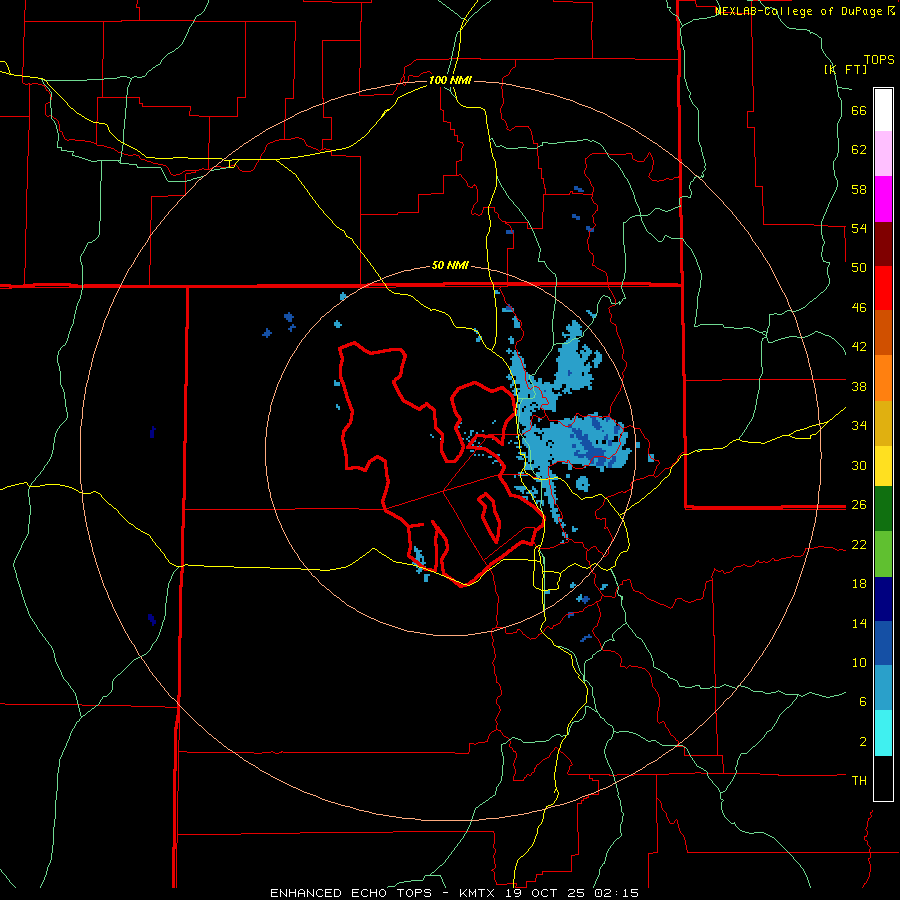The image size is (900, 900).
Task: Click the dark red band near 50 K FT
Action: tap(883, 244)
